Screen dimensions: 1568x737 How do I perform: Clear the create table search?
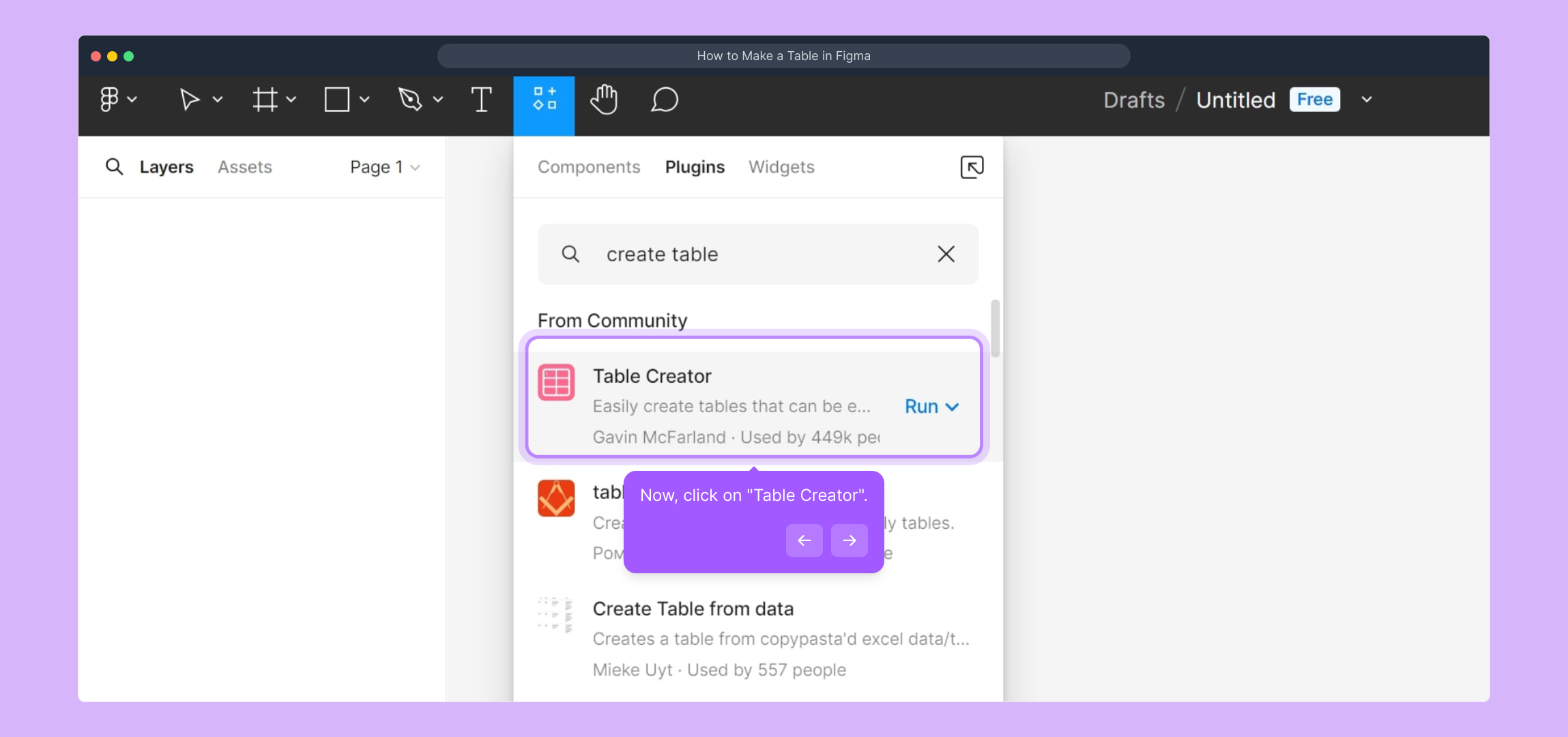946,255
